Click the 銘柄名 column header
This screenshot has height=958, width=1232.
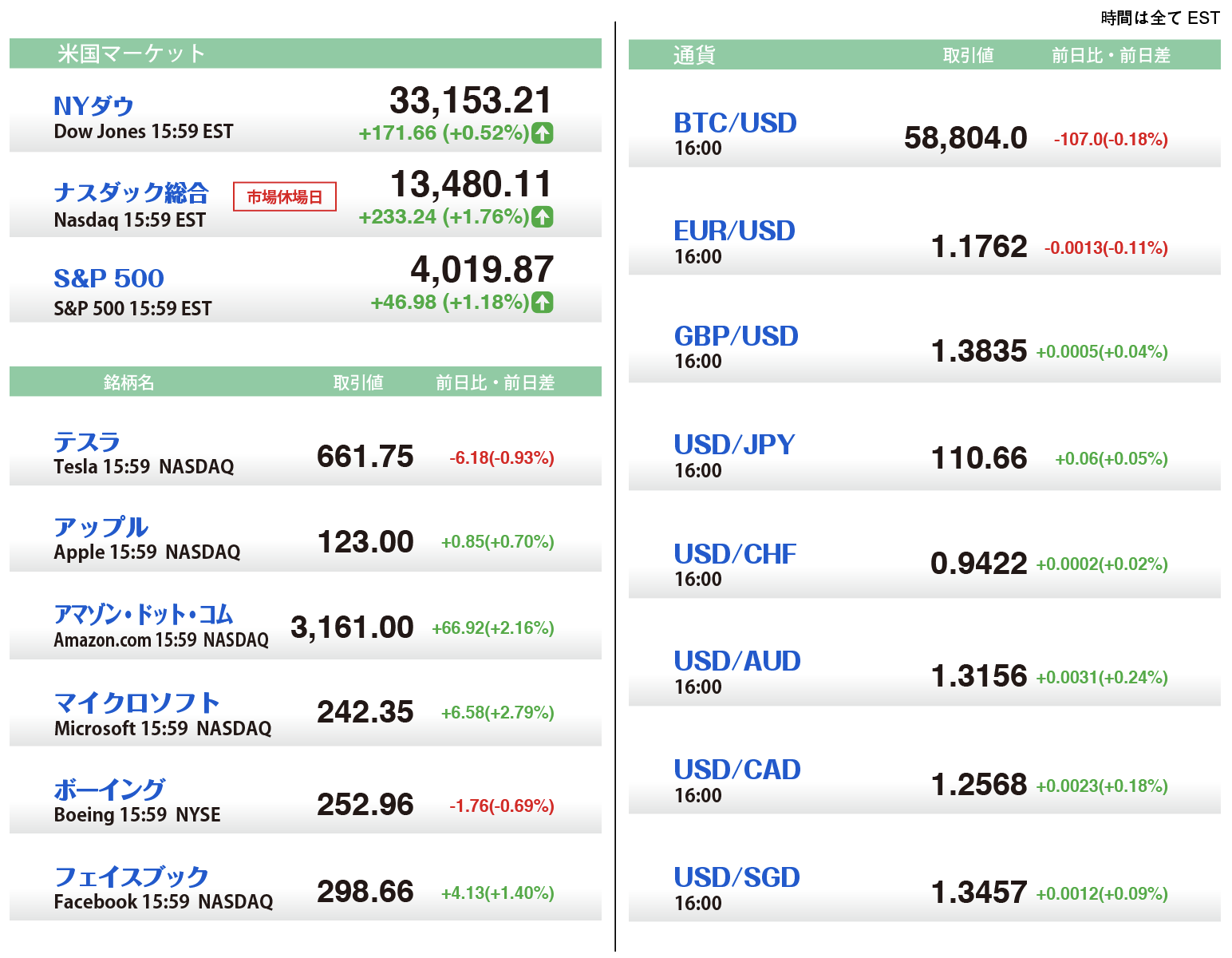point(128,382)
